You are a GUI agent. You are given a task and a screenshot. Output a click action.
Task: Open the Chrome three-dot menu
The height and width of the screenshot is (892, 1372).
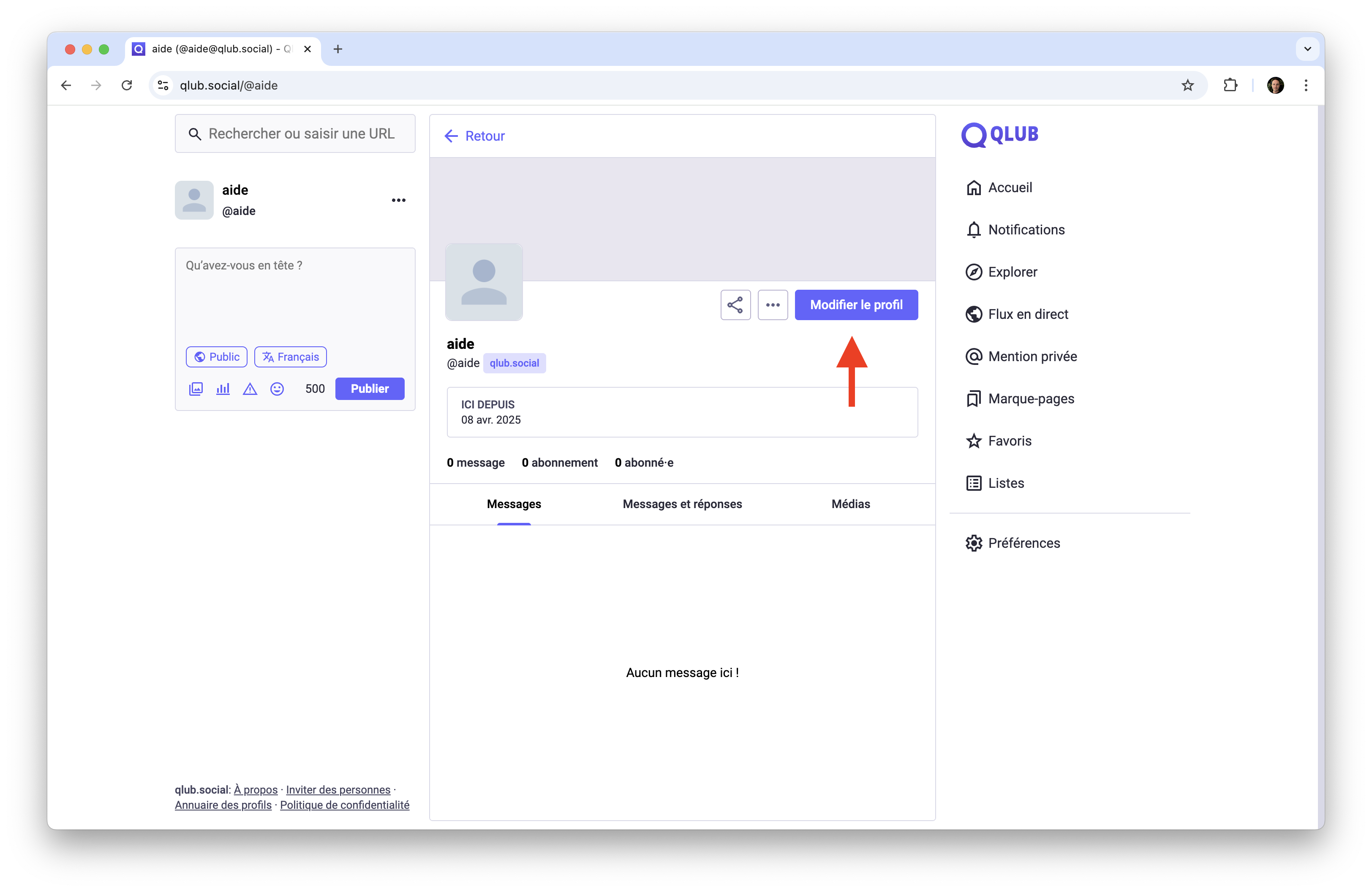tap(1306, 85)
